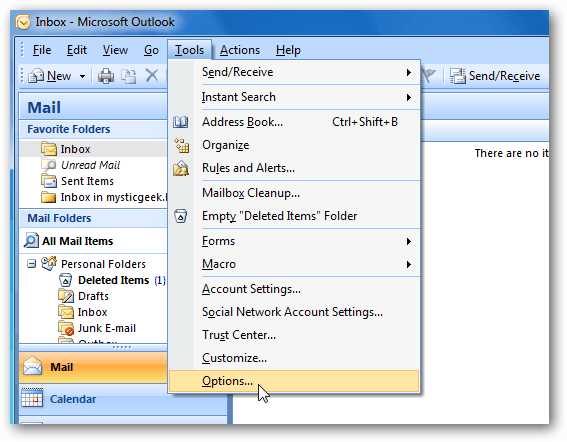Screen dimensions: 567x442
Task: Click the Outlook icon in title bar
Action: pos(22,22)
